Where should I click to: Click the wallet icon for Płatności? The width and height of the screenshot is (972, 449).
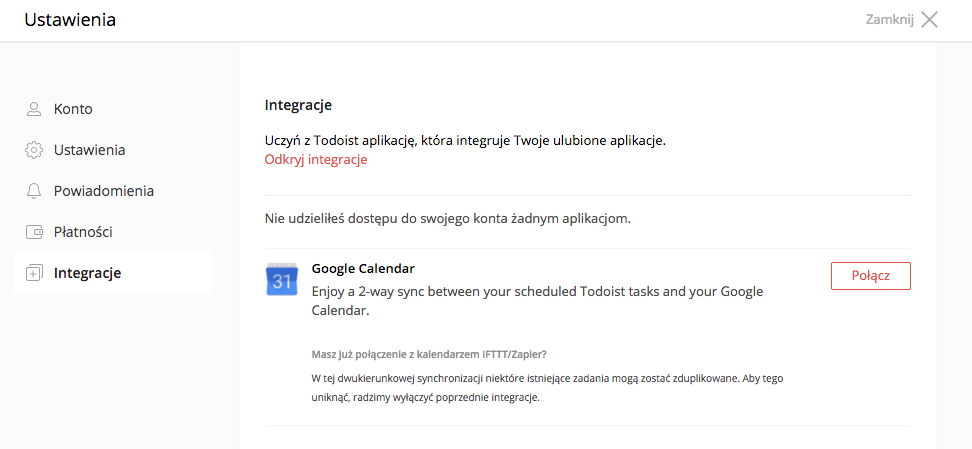pos(33,233)
